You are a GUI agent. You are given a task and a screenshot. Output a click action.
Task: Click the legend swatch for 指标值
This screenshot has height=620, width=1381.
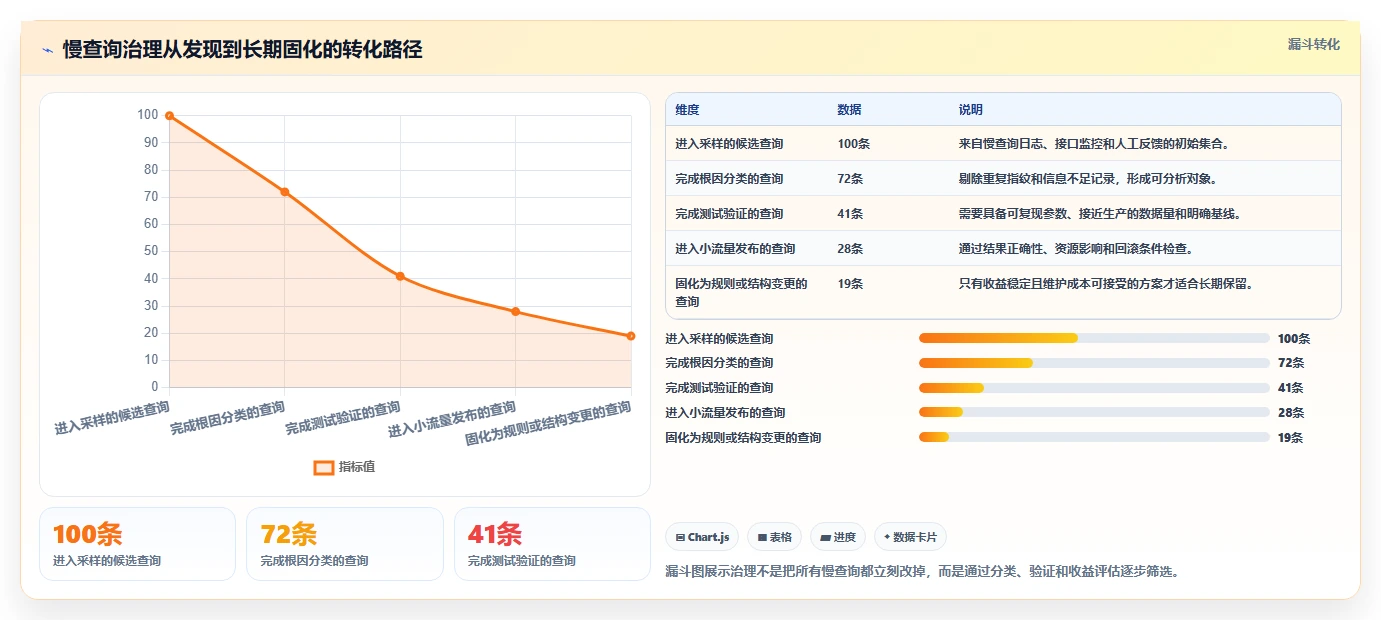324,467
